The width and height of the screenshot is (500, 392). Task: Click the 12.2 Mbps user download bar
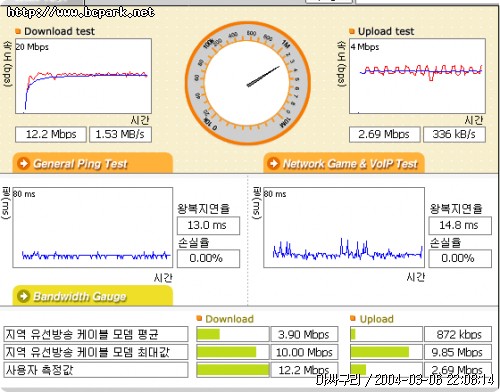232,370
